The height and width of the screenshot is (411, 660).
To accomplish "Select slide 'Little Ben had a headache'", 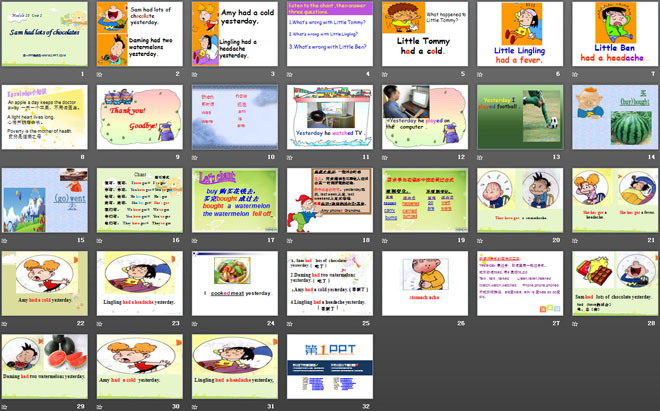I will point(615,34).
